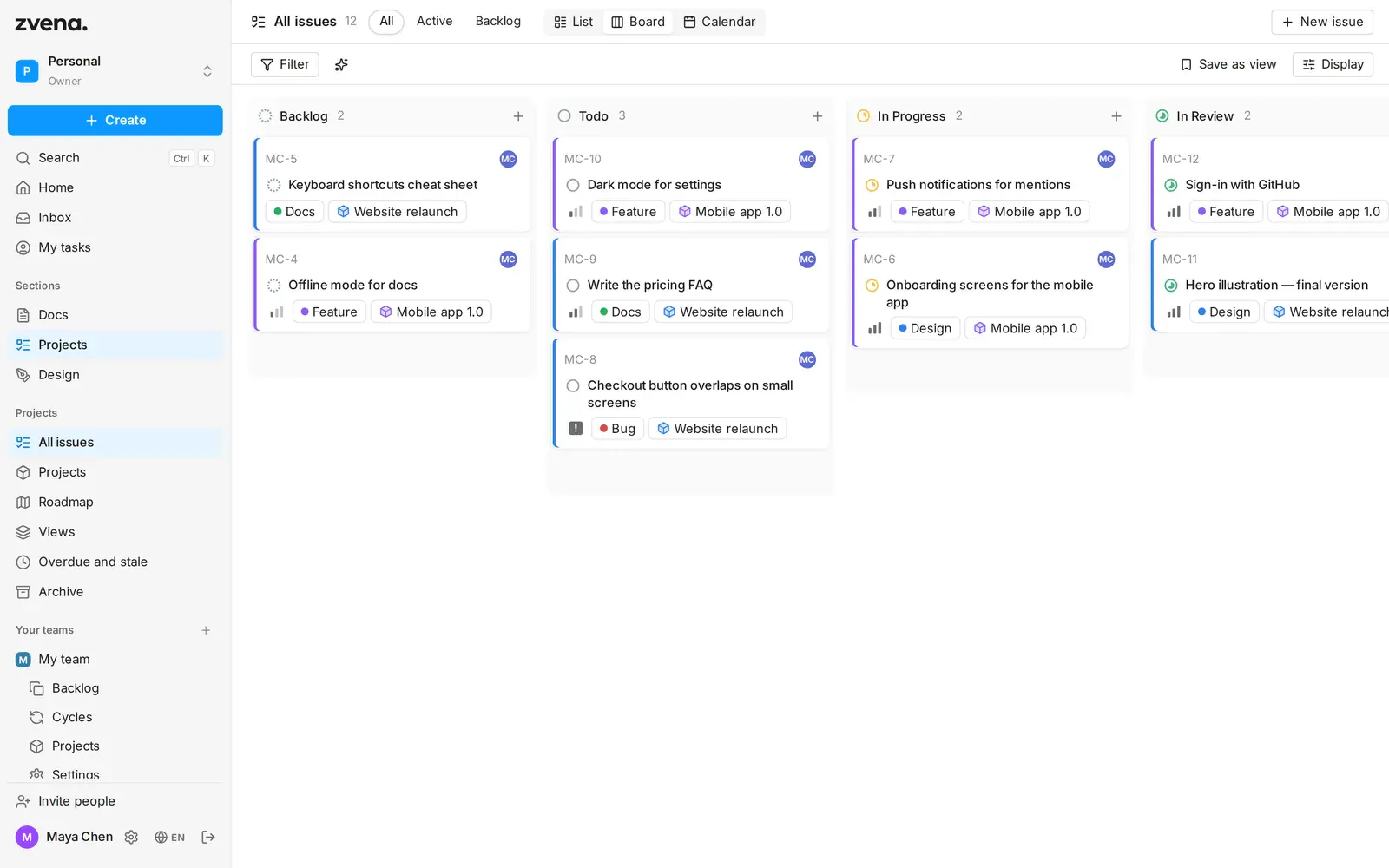The image size is (1389, 868).
Task: Select the Backlog tab in header
Action: (498, 22)
